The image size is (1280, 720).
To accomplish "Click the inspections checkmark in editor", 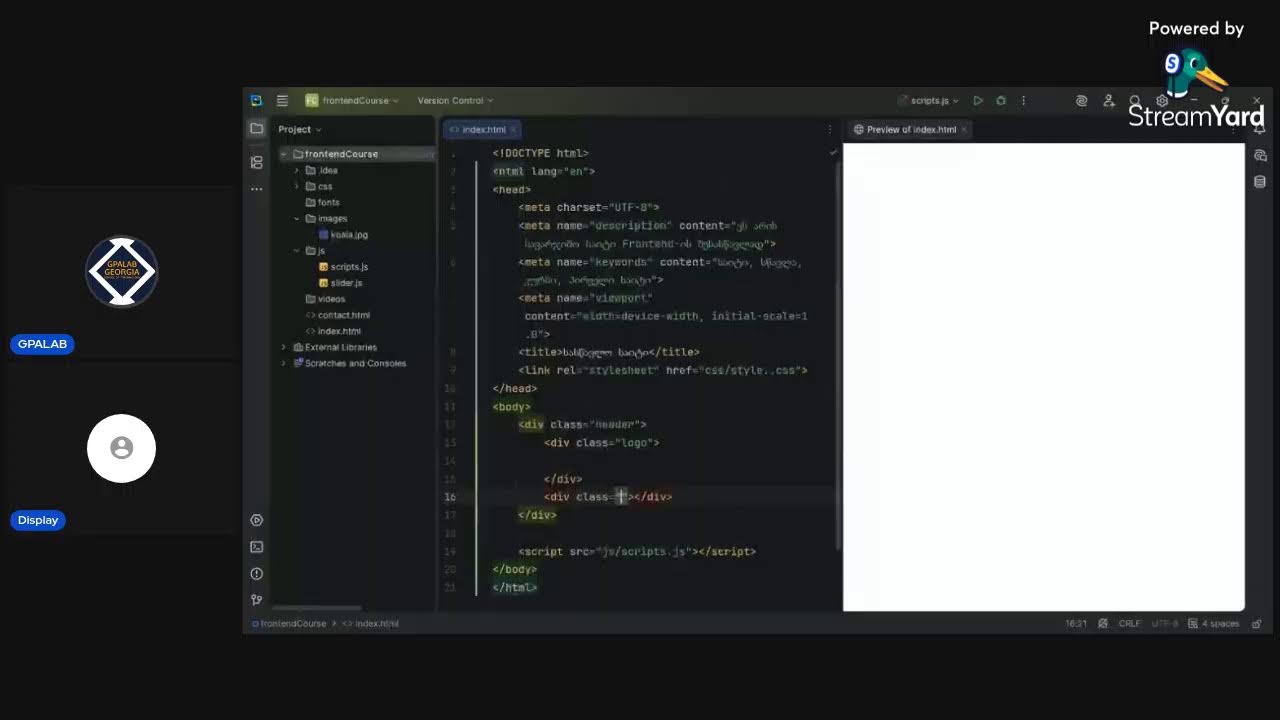I will [x=833, y=153].
